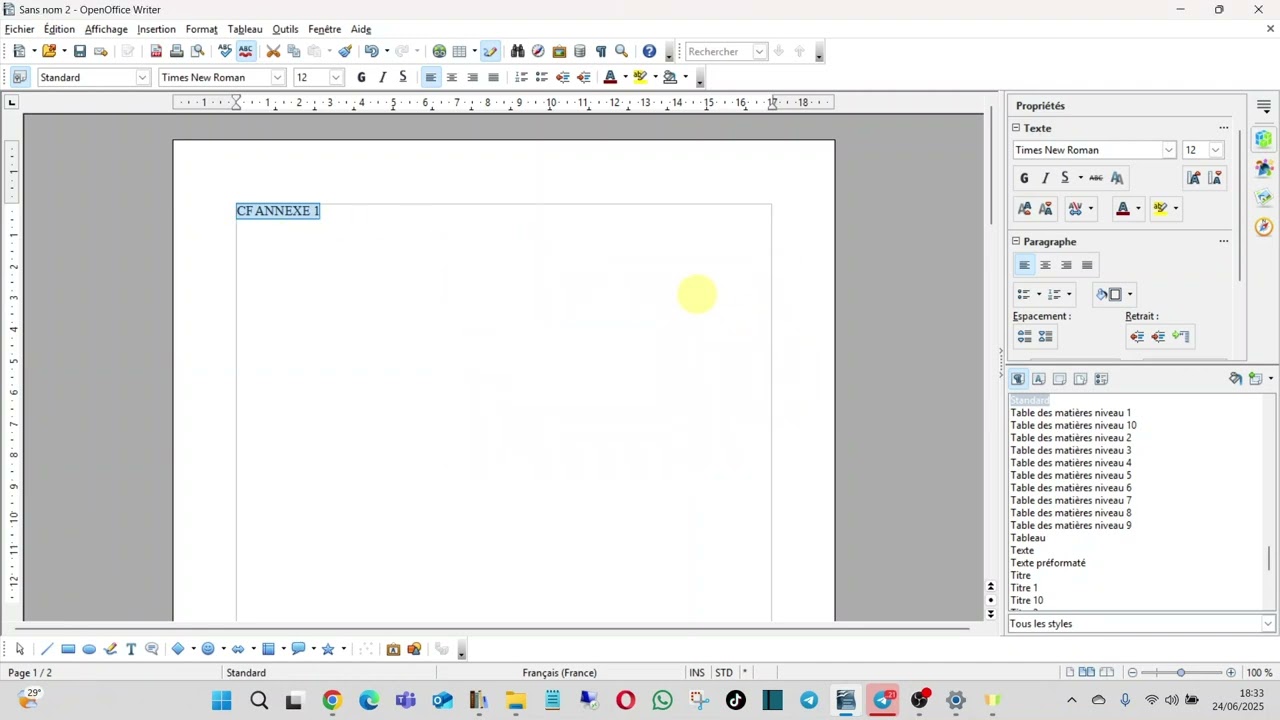Open Data Sources icon
1280x720 pixels.
[580, 51]
